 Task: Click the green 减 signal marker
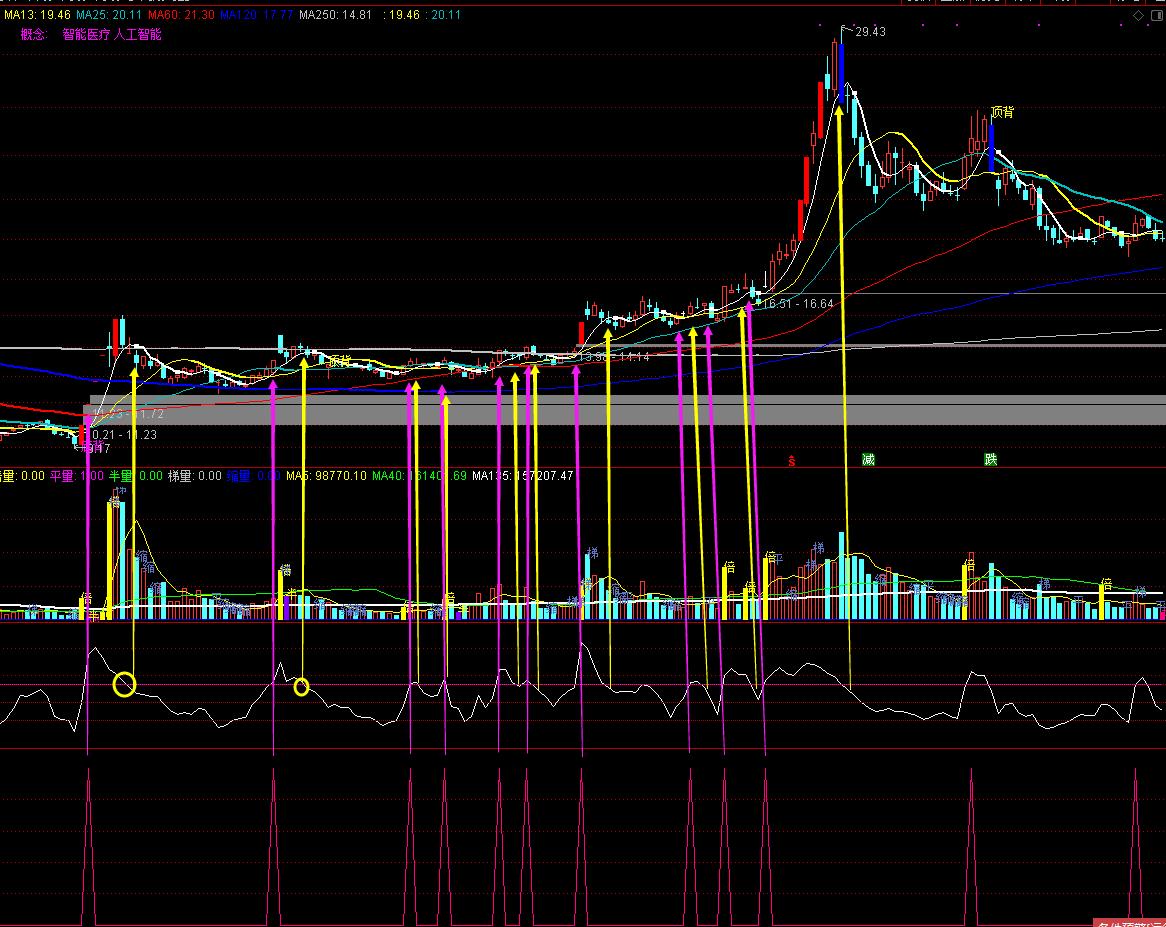pyautogui.click(x=868, y=460)
